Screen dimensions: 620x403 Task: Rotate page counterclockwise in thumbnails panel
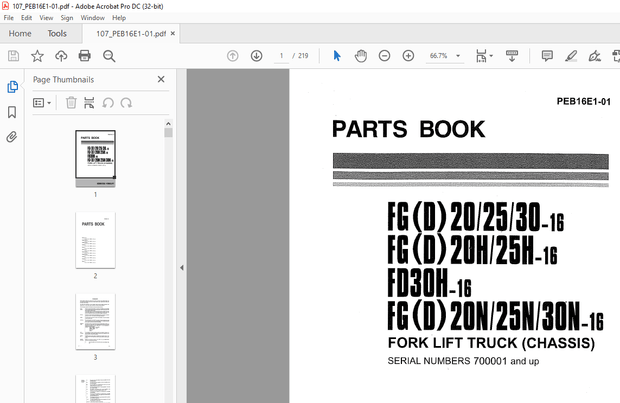click(108, 103)
